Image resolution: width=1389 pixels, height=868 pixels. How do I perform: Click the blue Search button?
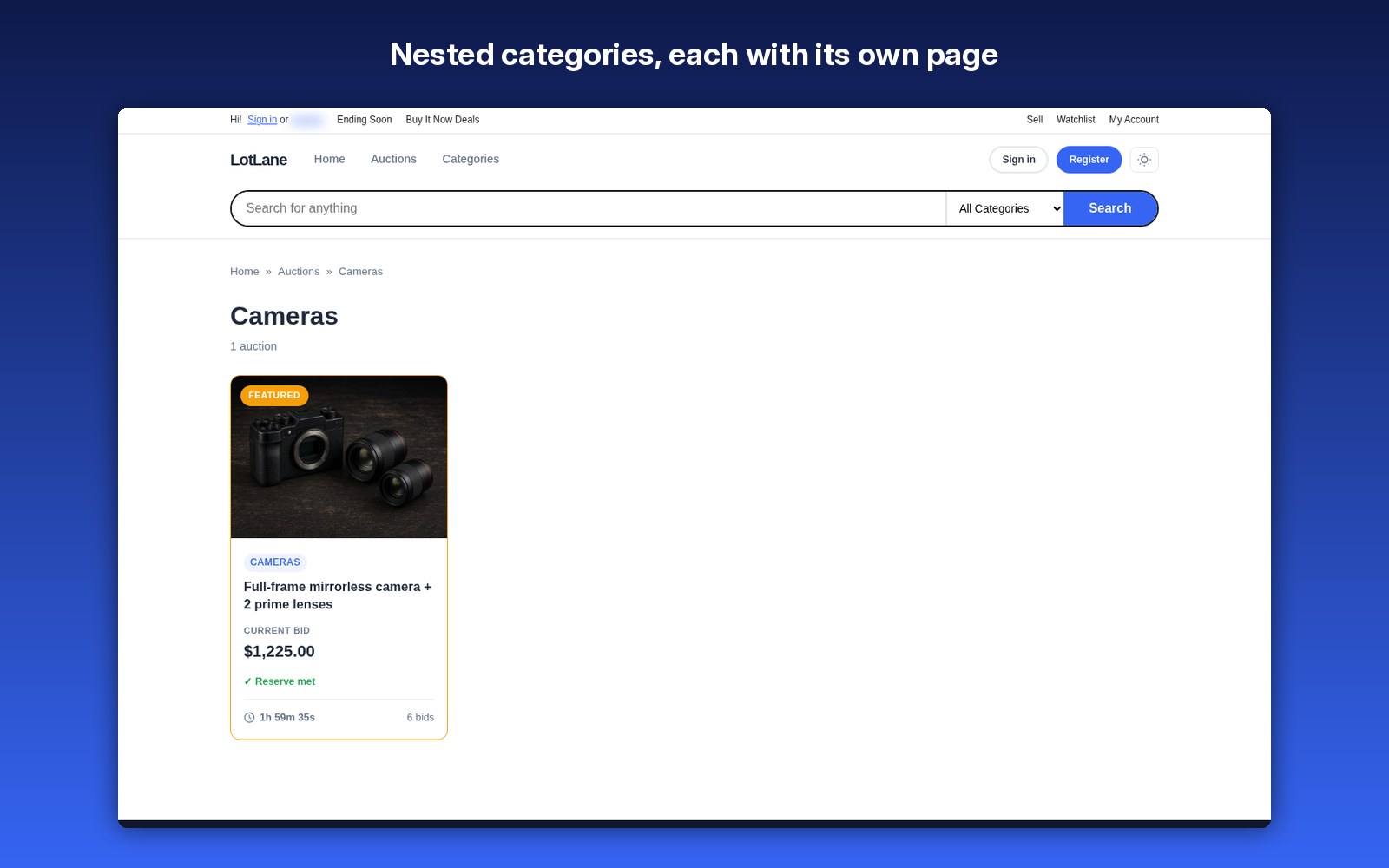[x=1110, y=208]
